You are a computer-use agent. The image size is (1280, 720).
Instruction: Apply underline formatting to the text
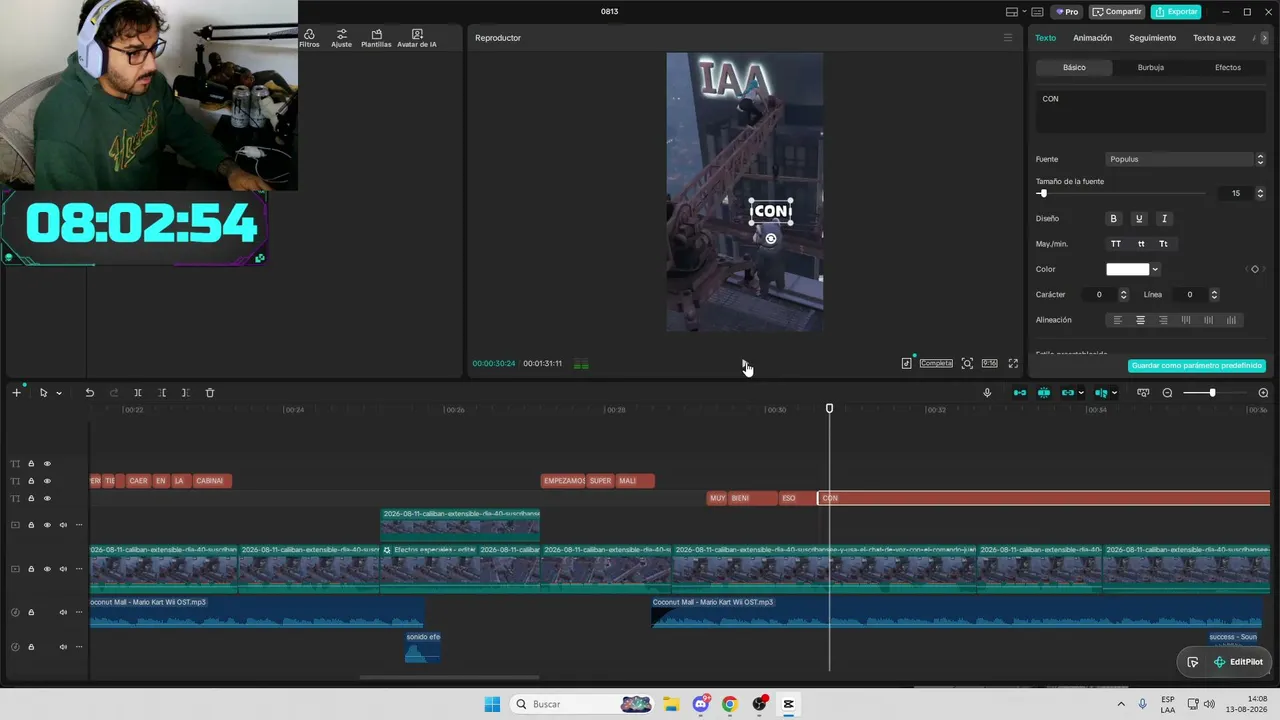pyautogui.click(x=1138, y=219)
